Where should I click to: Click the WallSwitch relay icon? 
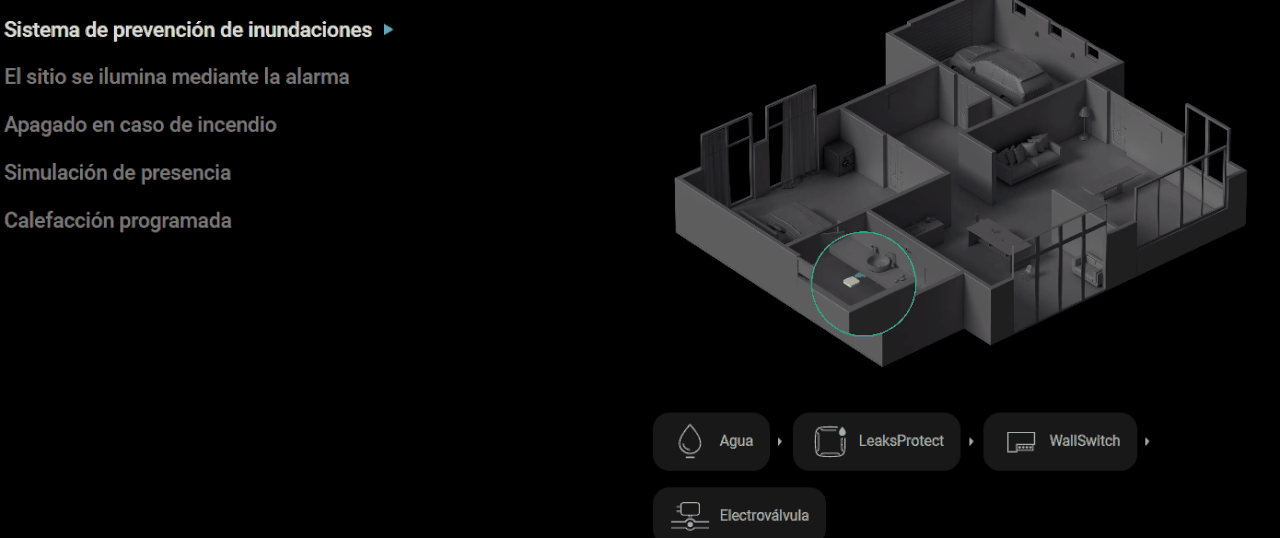pos(1020,442)
